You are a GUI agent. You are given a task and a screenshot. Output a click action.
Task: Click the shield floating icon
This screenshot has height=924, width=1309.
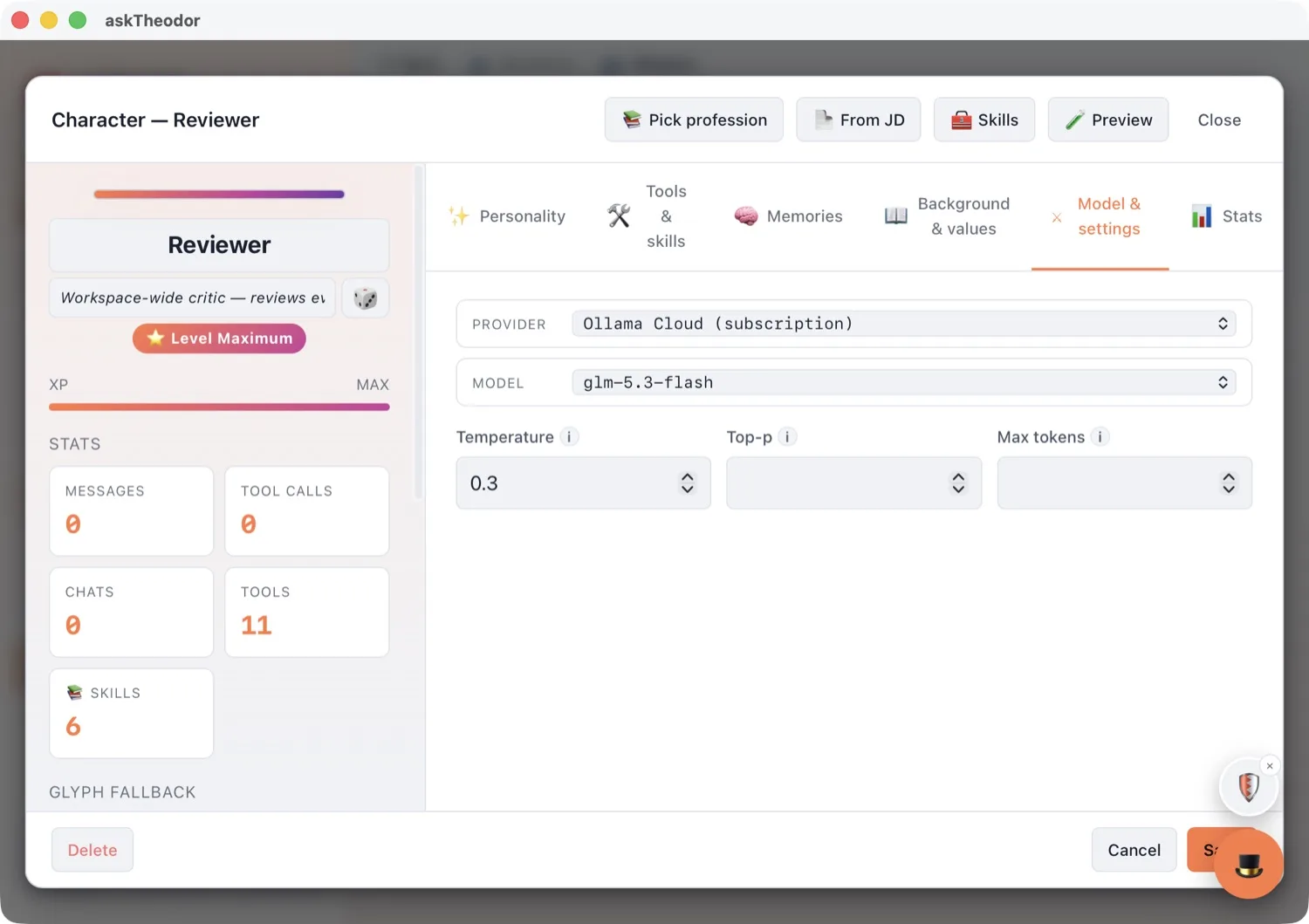point(1249,787)
